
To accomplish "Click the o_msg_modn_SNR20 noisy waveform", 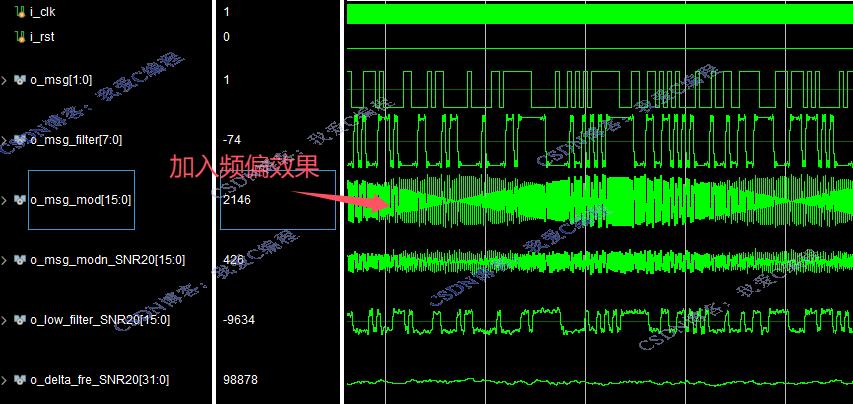I will coord(599,260).
